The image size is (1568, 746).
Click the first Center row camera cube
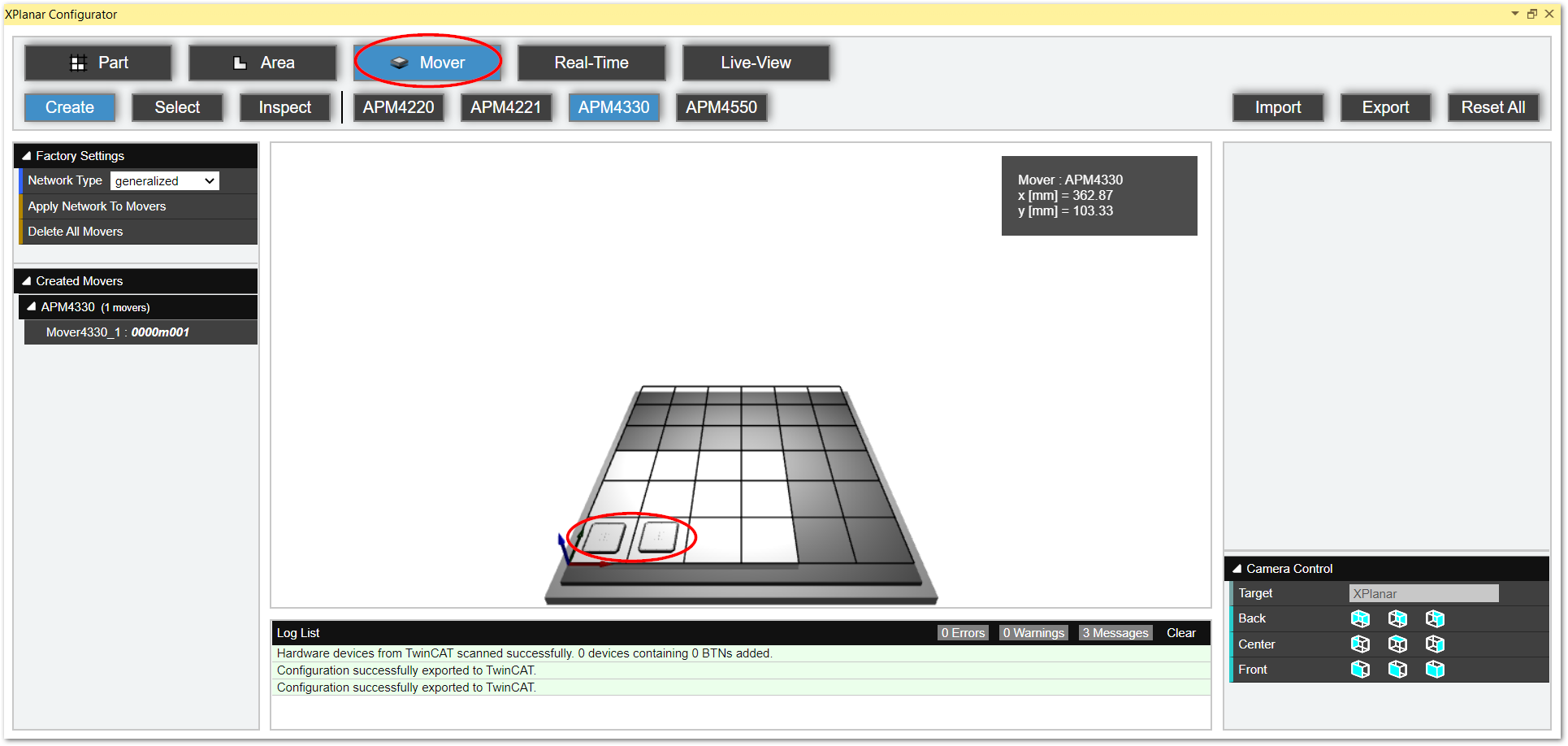1360,644
